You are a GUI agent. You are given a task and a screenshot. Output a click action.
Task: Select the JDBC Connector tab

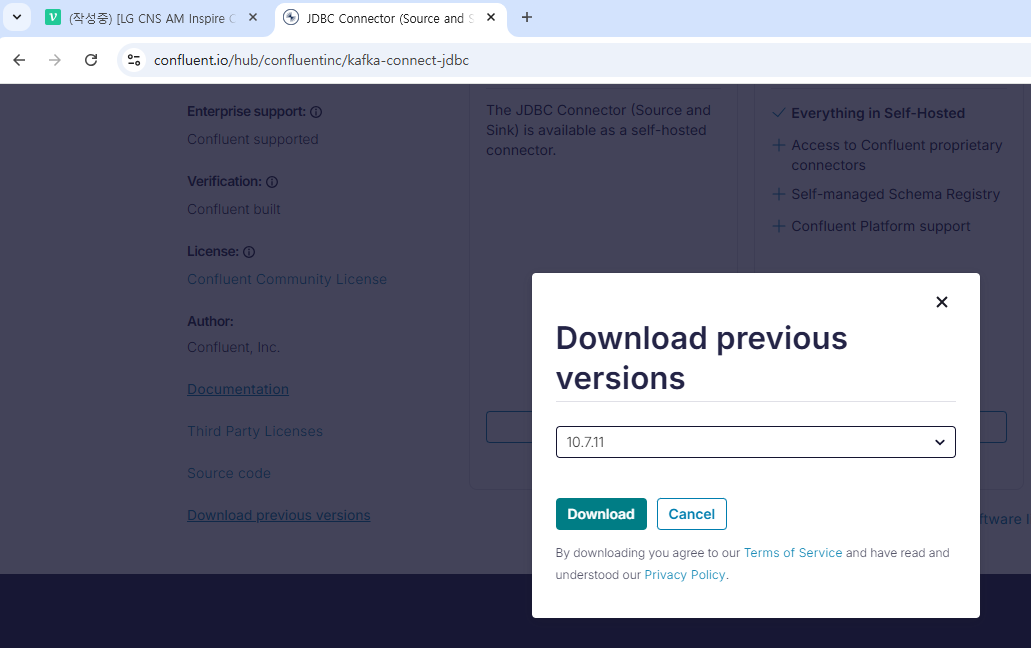(389, 18)
